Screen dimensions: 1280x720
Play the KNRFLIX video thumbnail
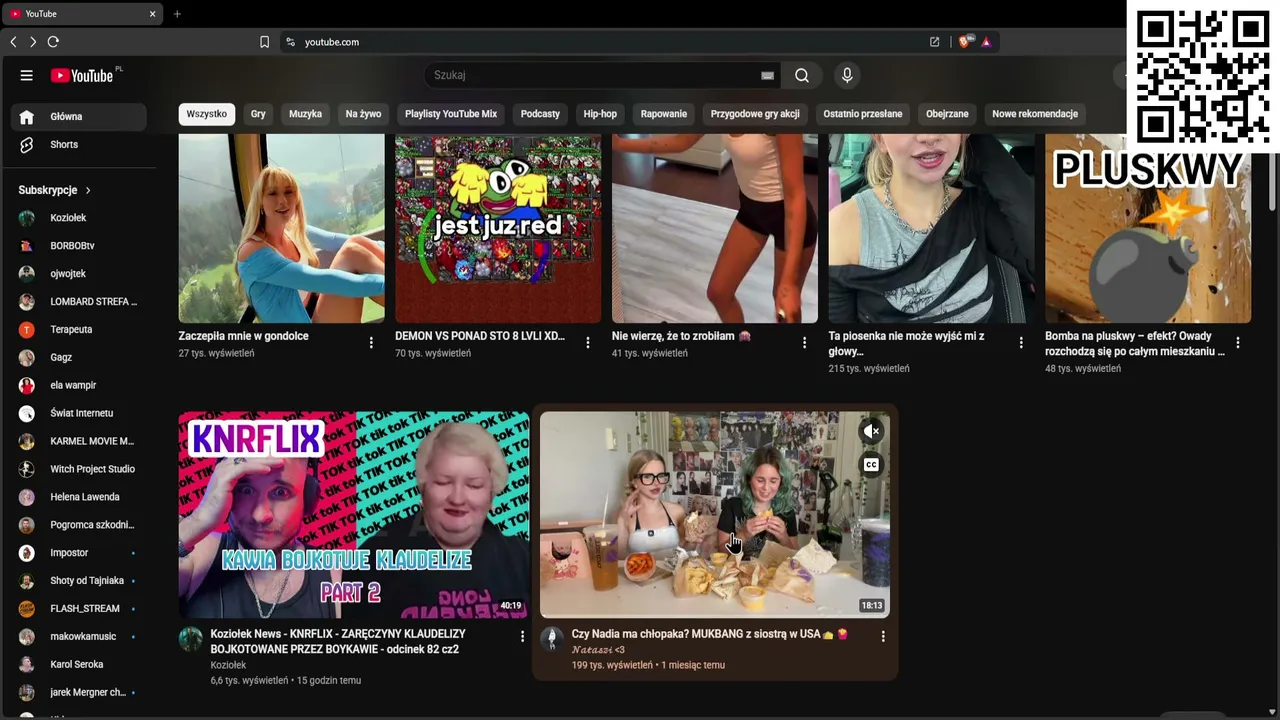click(x=354, y=515)
